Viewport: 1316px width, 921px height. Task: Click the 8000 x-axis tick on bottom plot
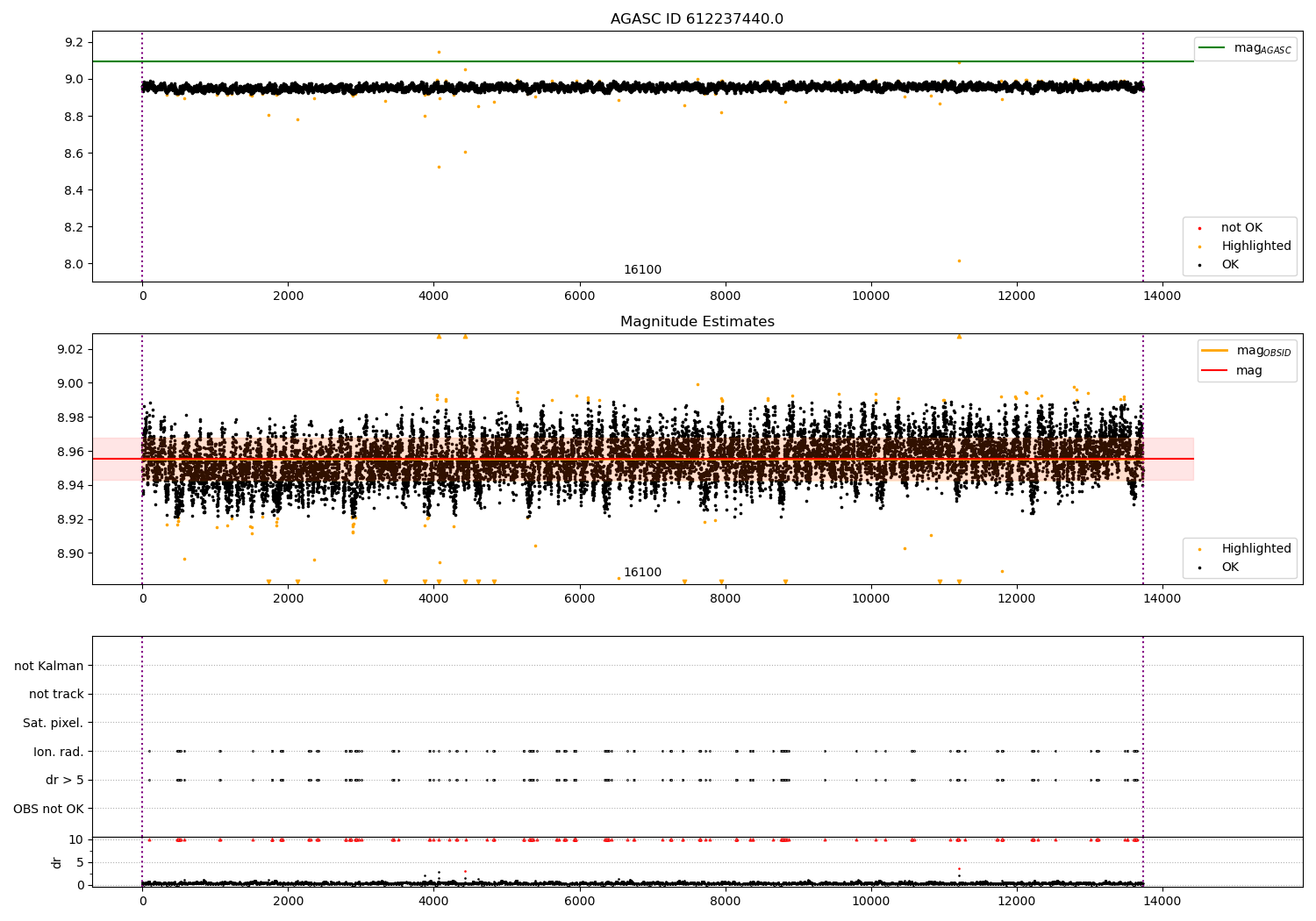click(x=726, y=901)
